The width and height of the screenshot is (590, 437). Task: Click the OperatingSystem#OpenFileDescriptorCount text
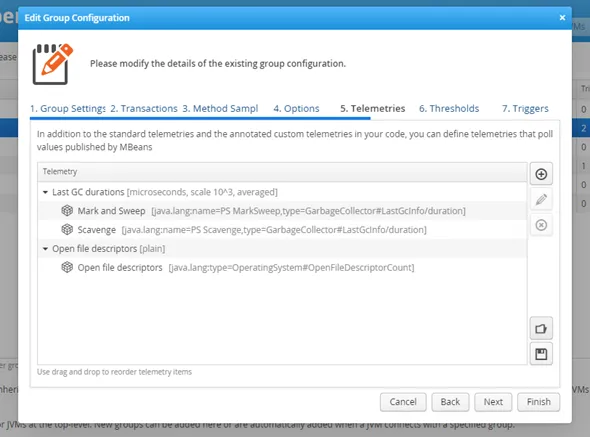pos(291,268)
